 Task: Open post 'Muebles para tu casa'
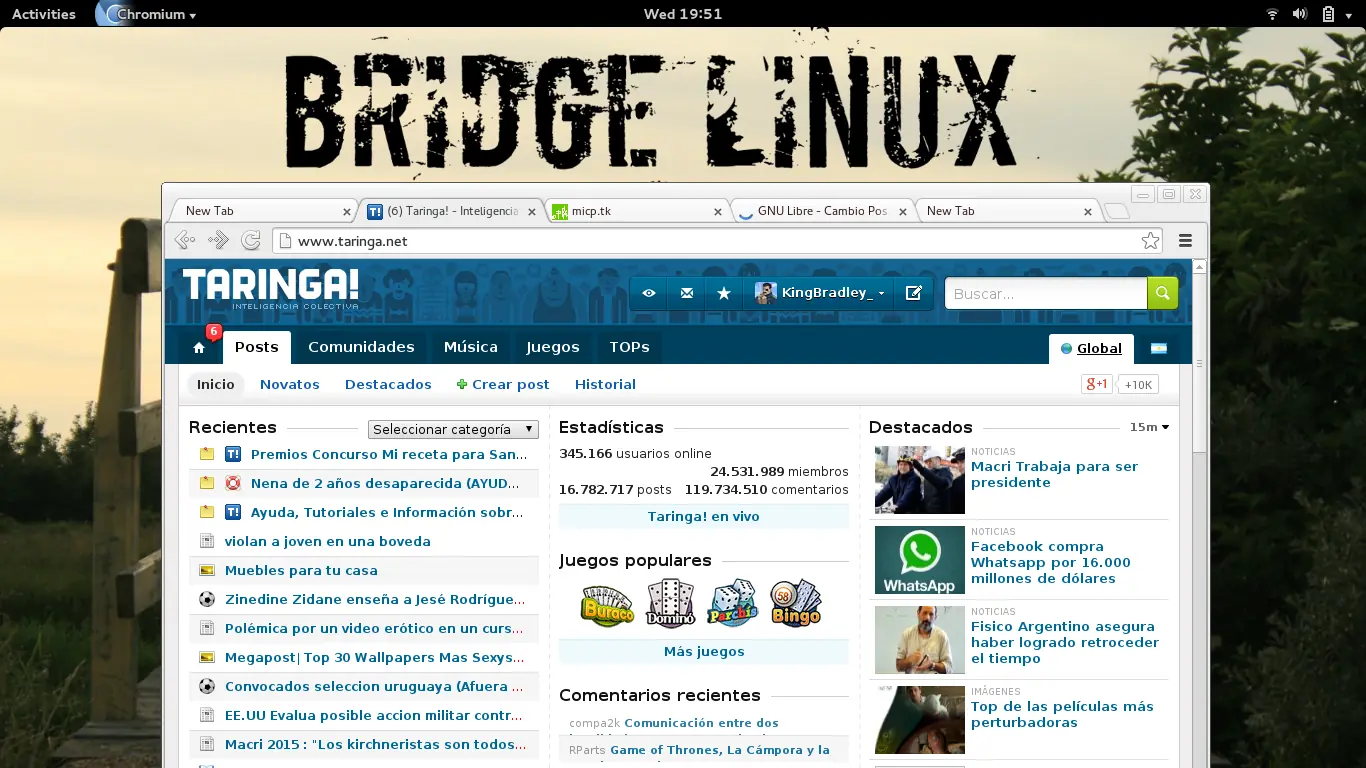coord(301,570)
